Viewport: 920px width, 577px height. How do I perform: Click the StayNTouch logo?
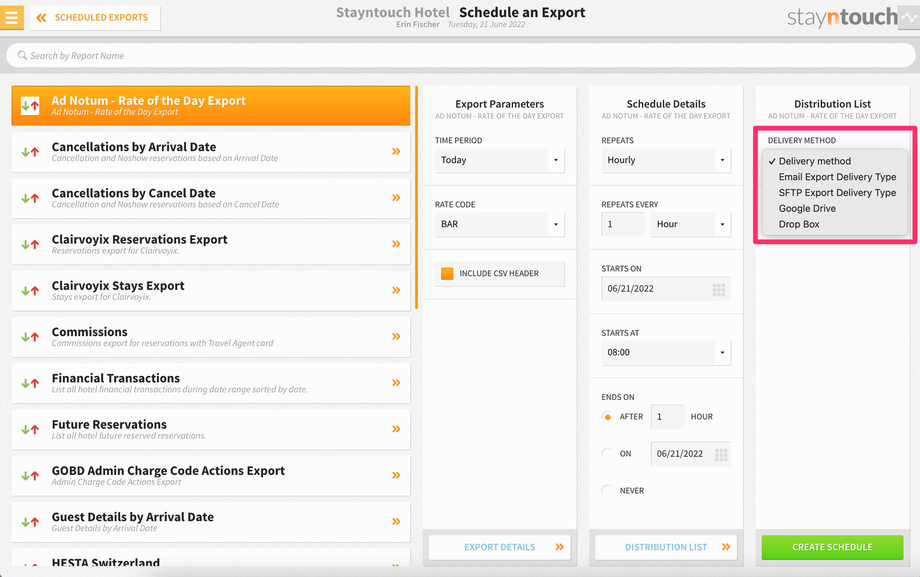pyautogui.click(x=842, y=18)
